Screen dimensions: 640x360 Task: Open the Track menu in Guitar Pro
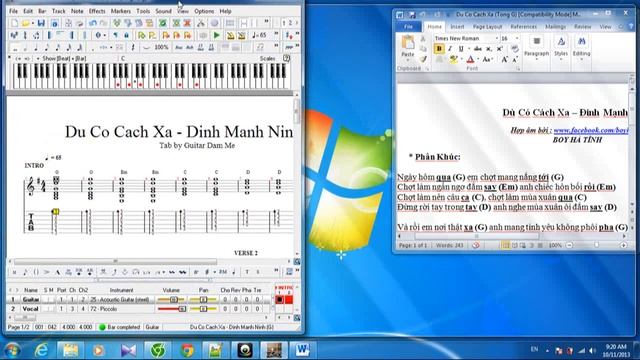pyautogui.click(x=58, y=11)
